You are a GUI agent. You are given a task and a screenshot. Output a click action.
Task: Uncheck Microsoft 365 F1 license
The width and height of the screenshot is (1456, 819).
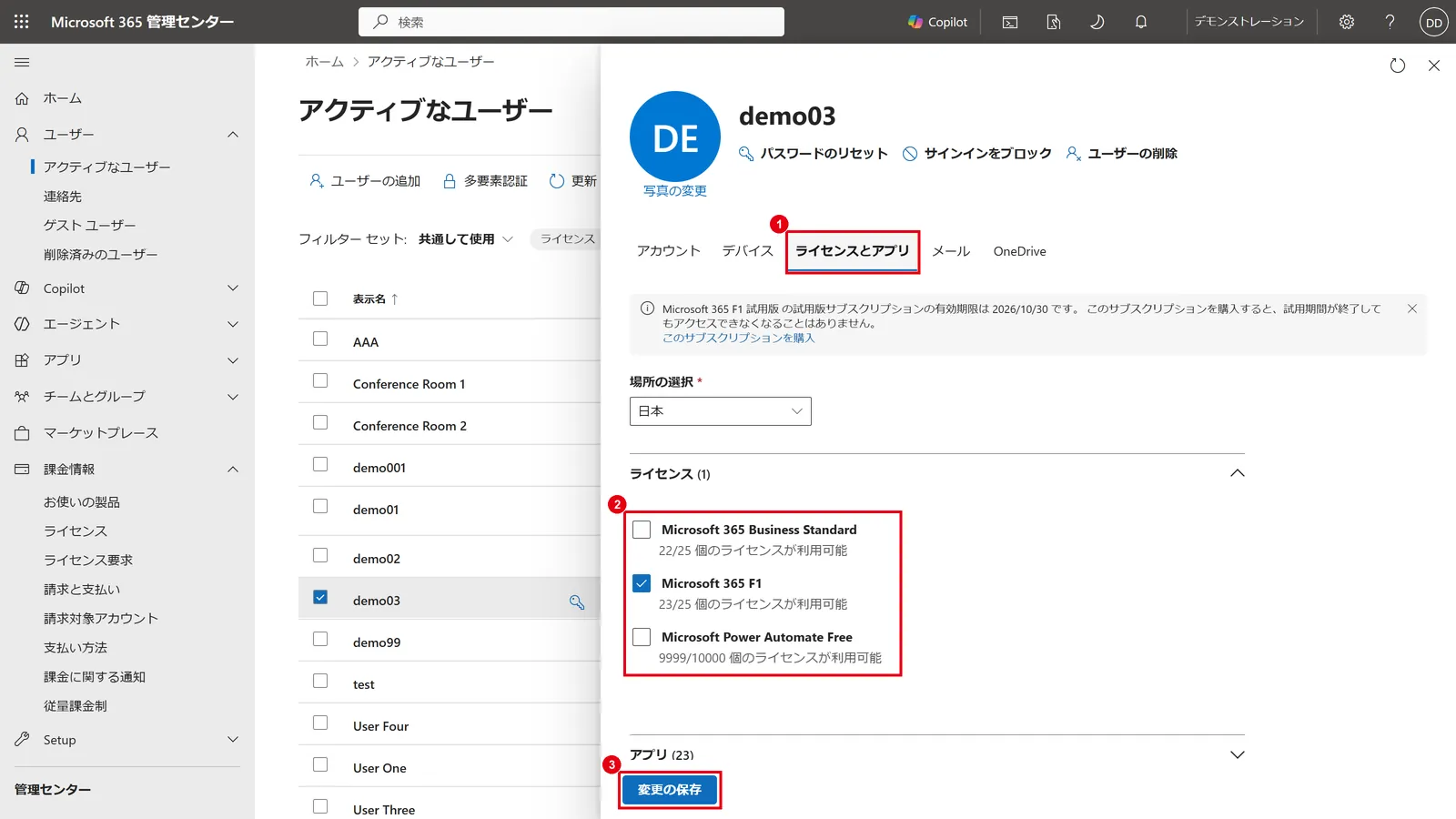[642, 583]
